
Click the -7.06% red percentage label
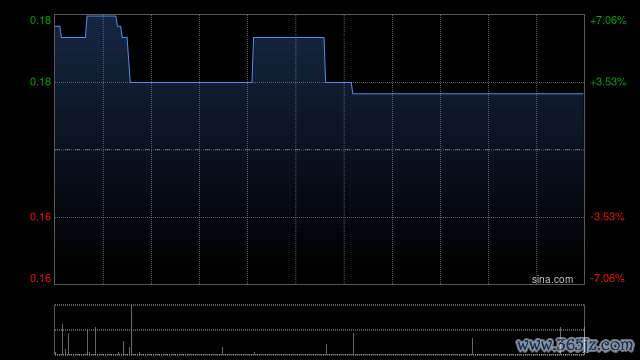pos(607,278)
